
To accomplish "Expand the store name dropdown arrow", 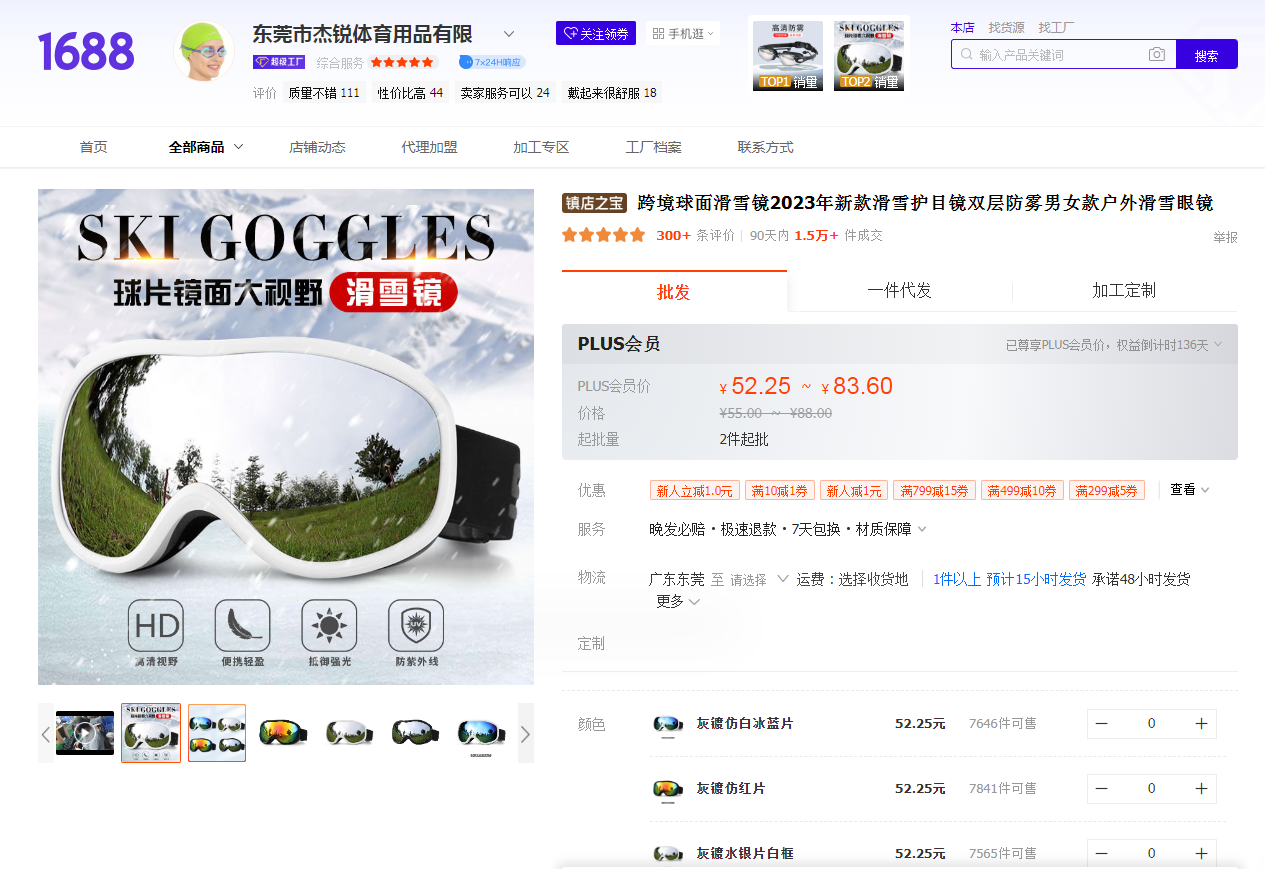I will coord(509,34).
